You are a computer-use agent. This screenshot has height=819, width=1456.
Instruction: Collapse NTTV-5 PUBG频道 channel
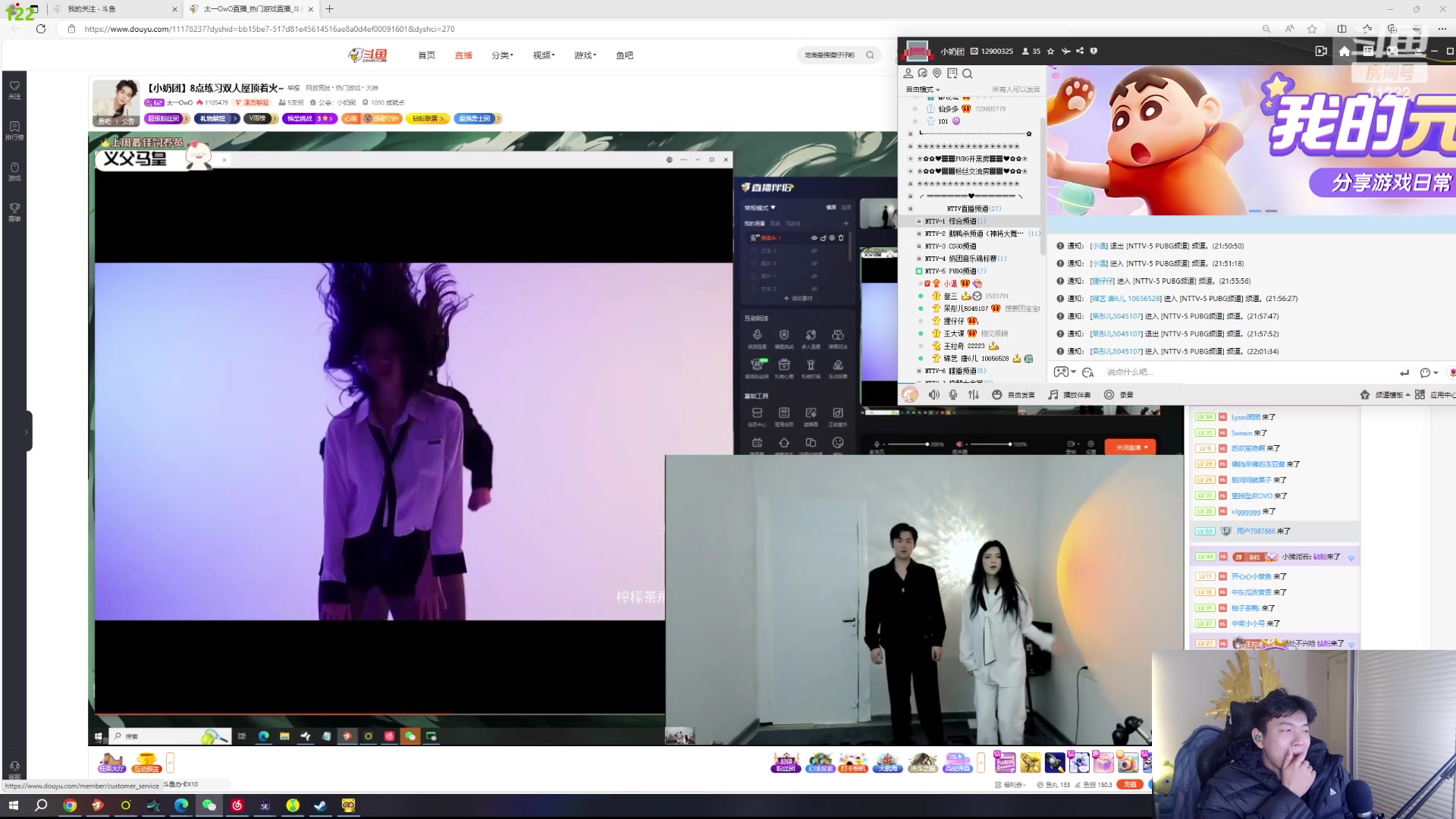coord(919,271)
